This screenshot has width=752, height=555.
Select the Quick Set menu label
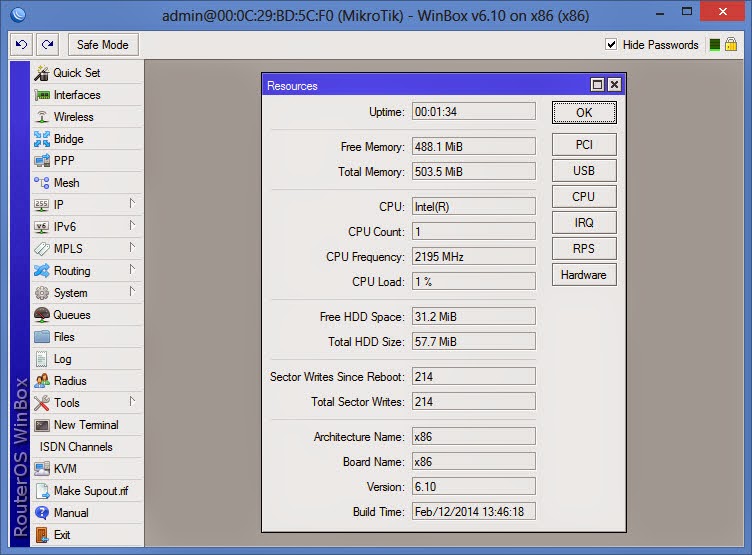coord(77,73)
